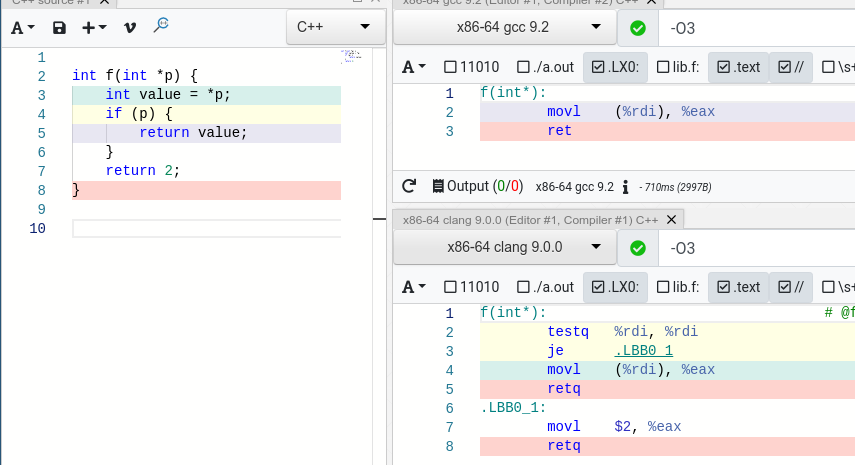This screenshot has height=465, width=855.
Task: Click the gcc compiler options field containing -O3
Action: click(x=758, y=28)
